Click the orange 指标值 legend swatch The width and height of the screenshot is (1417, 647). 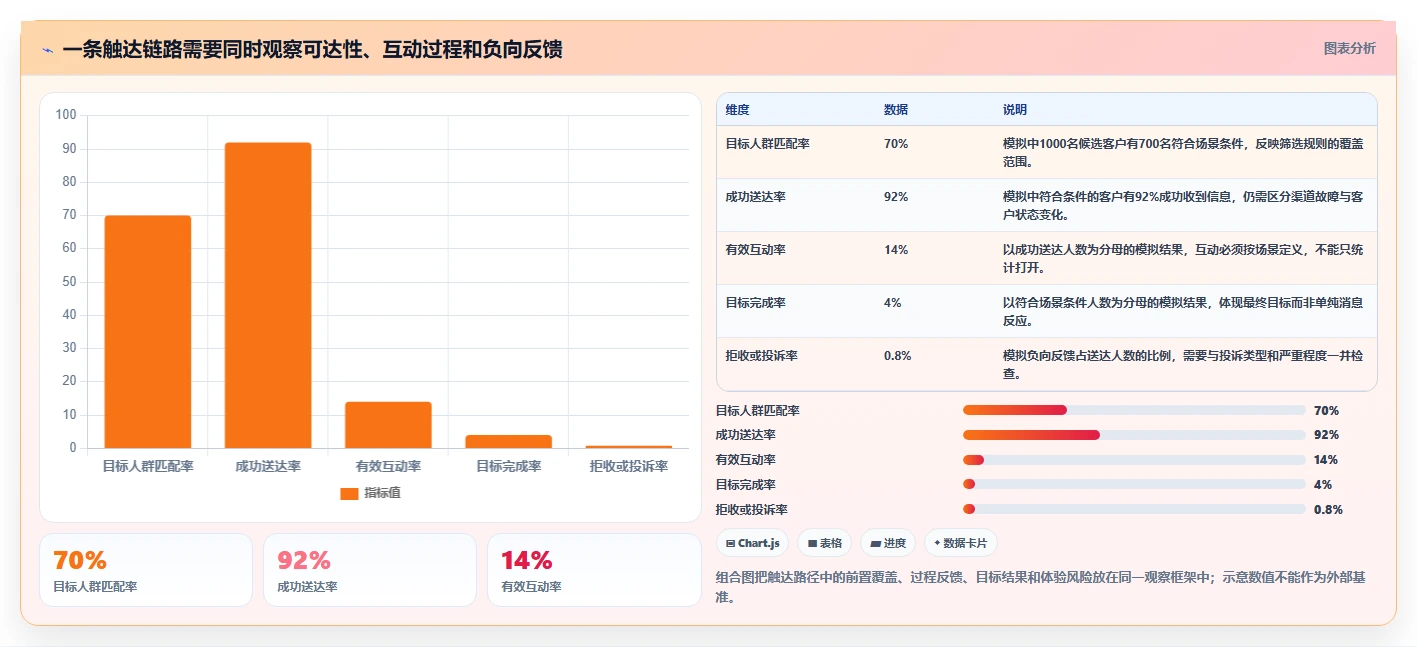tap(349, 493)
